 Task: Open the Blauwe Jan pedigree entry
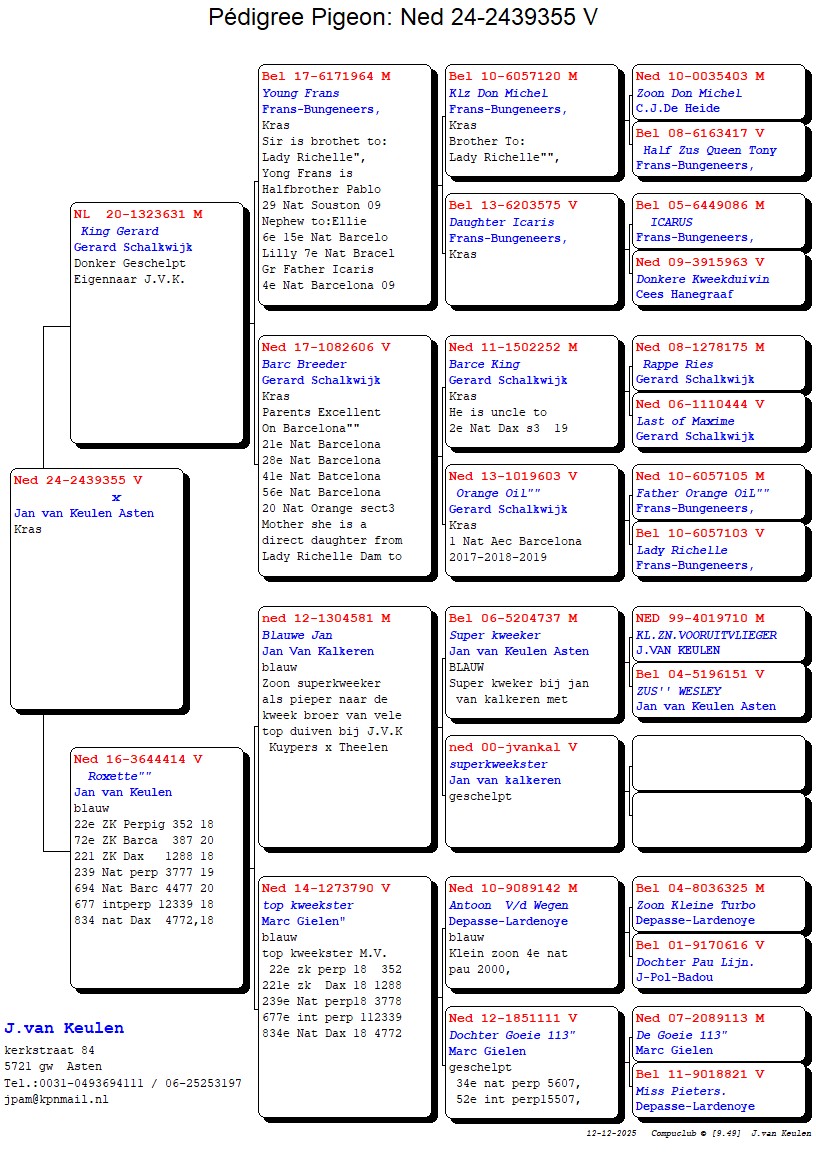point(344,725)
